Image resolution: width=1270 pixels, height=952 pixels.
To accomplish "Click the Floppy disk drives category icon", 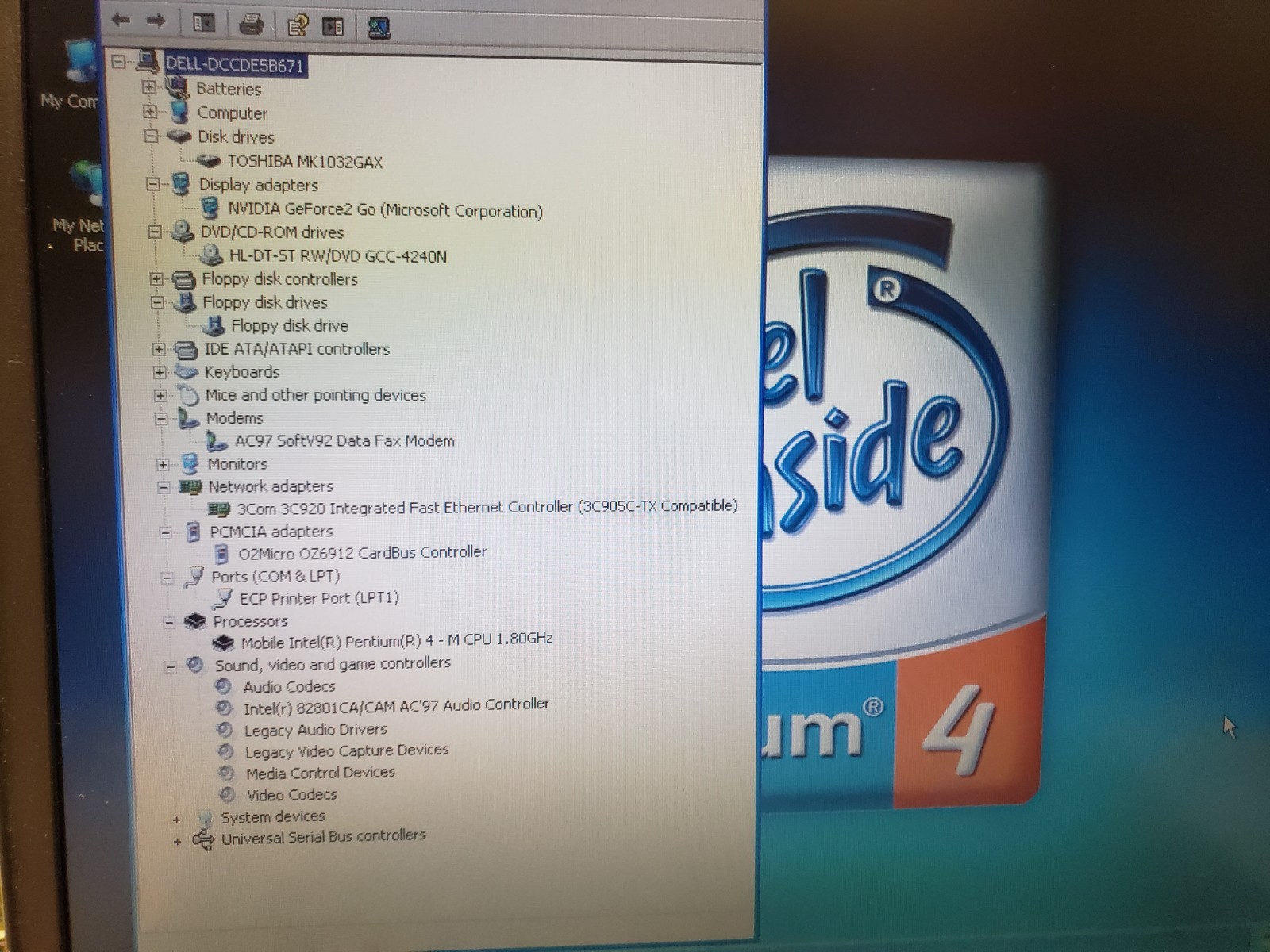I will point(186,302).
